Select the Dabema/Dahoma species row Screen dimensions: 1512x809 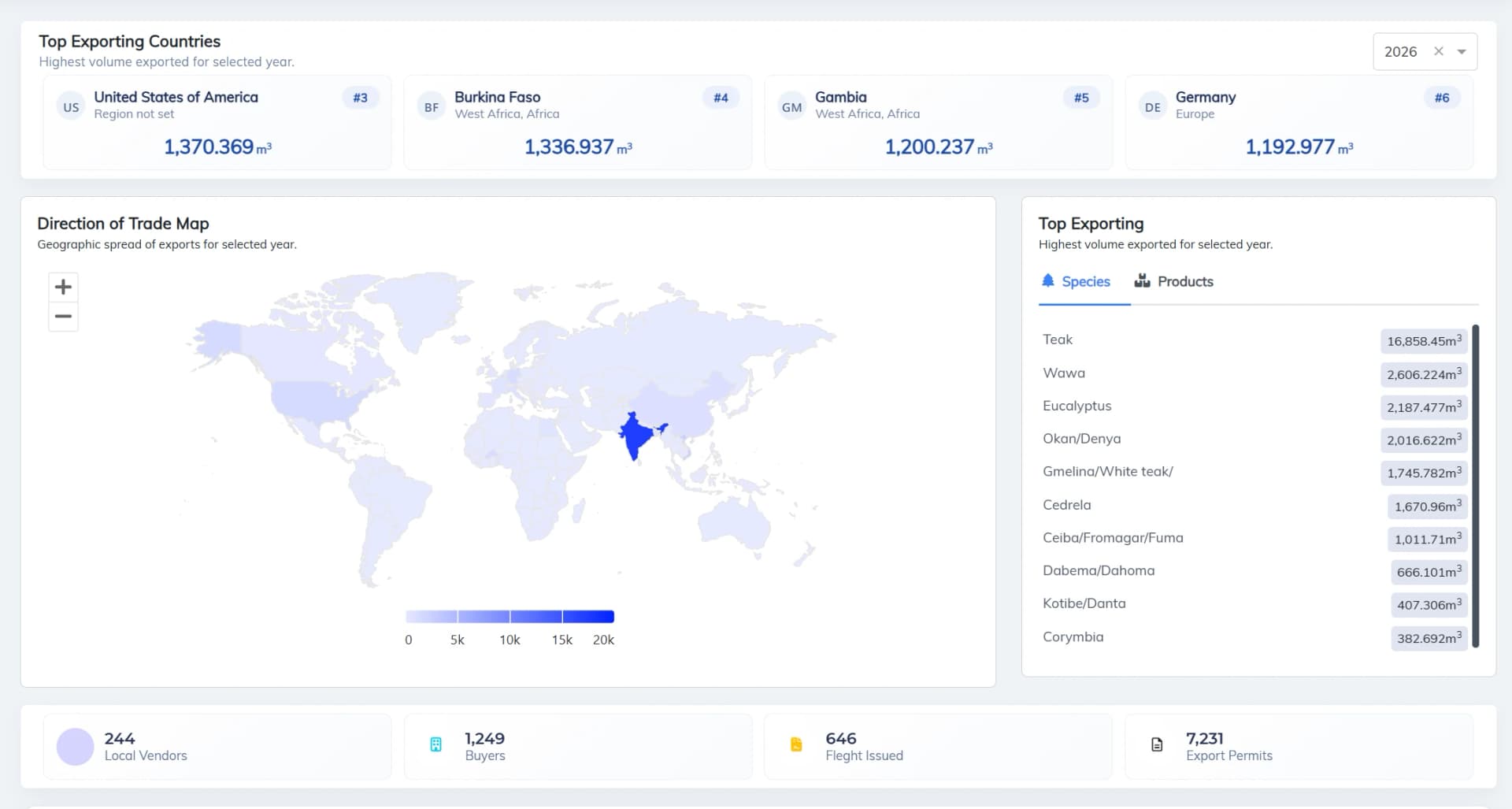pos(1254,571)
